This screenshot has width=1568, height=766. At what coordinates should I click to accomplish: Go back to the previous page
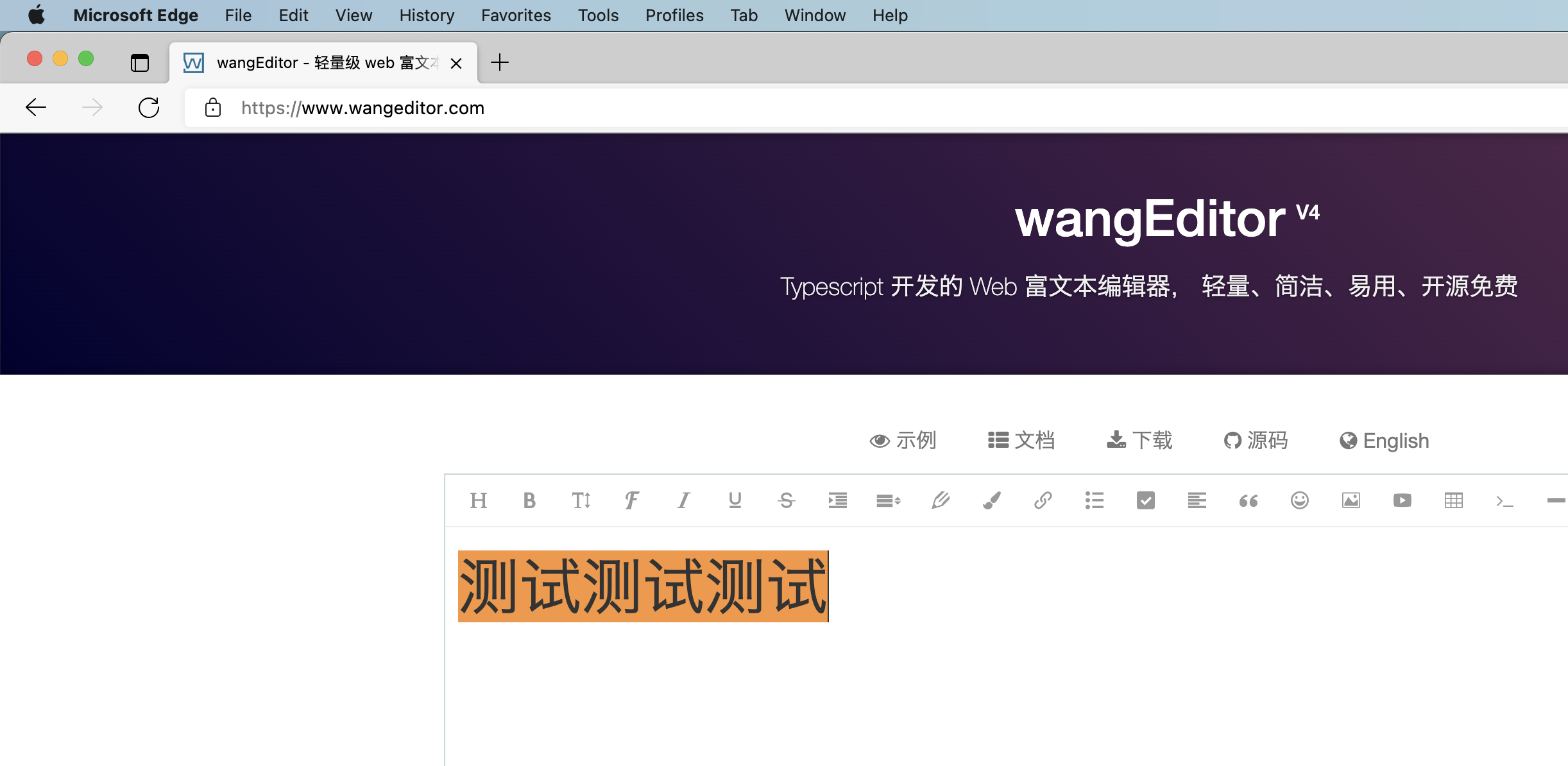pos(36,108)
